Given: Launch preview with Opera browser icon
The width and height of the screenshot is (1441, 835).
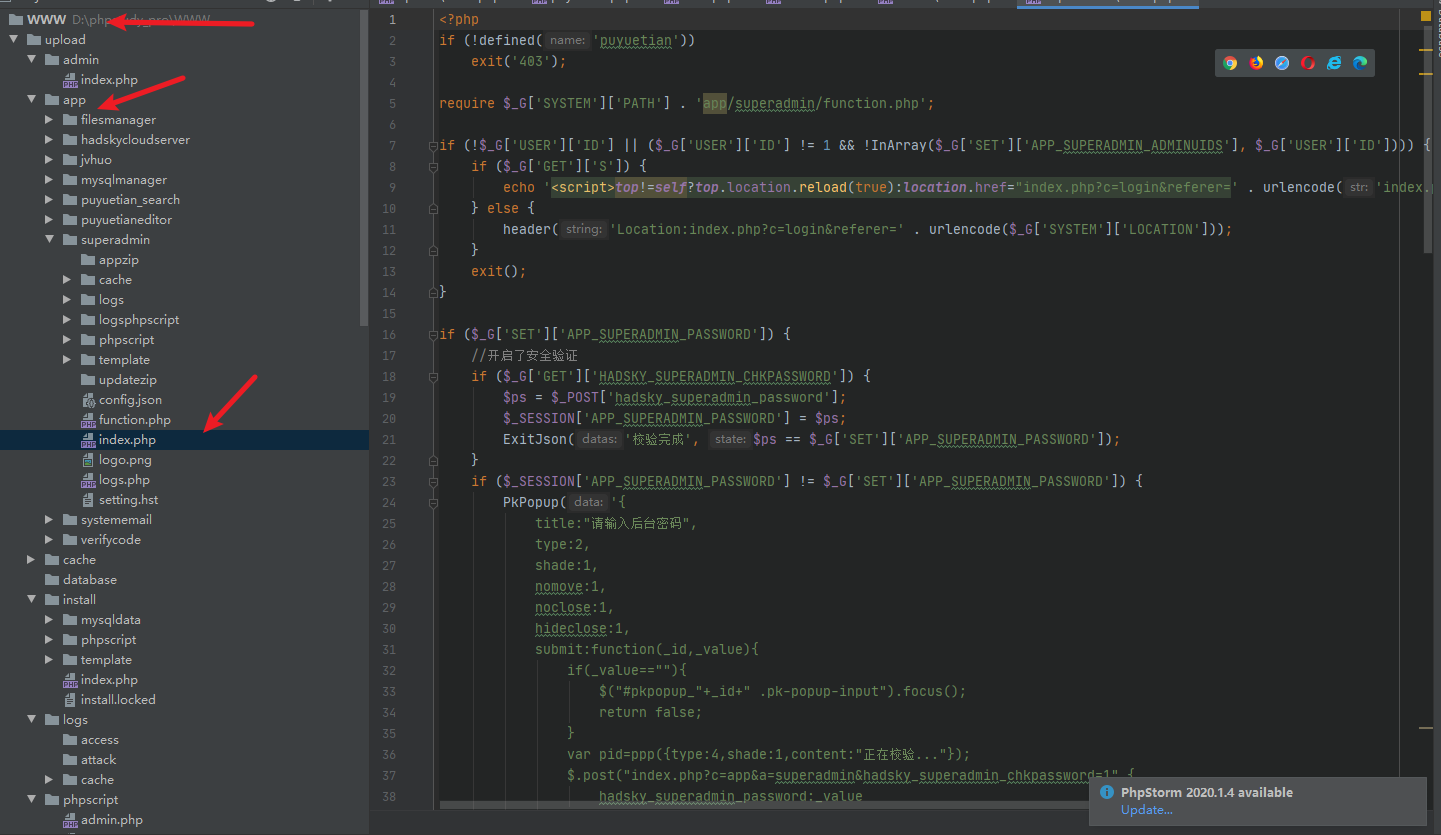Looking at the screenshot, I should tap(1308, 63).
